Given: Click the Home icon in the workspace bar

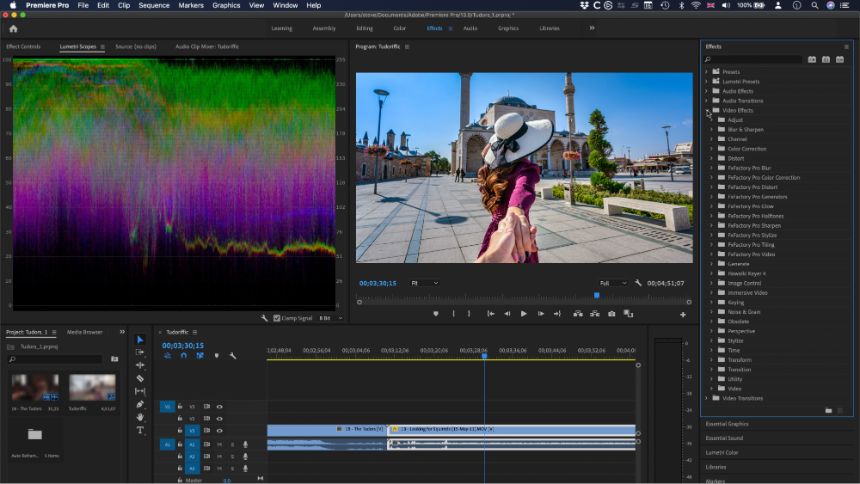Looking at the screenshot, I should point(13,28).
